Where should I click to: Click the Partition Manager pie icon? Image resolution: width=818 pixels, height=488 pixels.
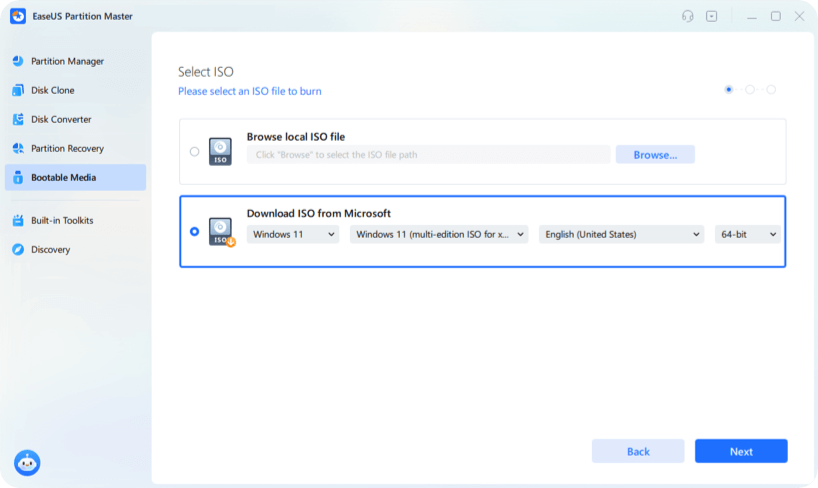18,61
